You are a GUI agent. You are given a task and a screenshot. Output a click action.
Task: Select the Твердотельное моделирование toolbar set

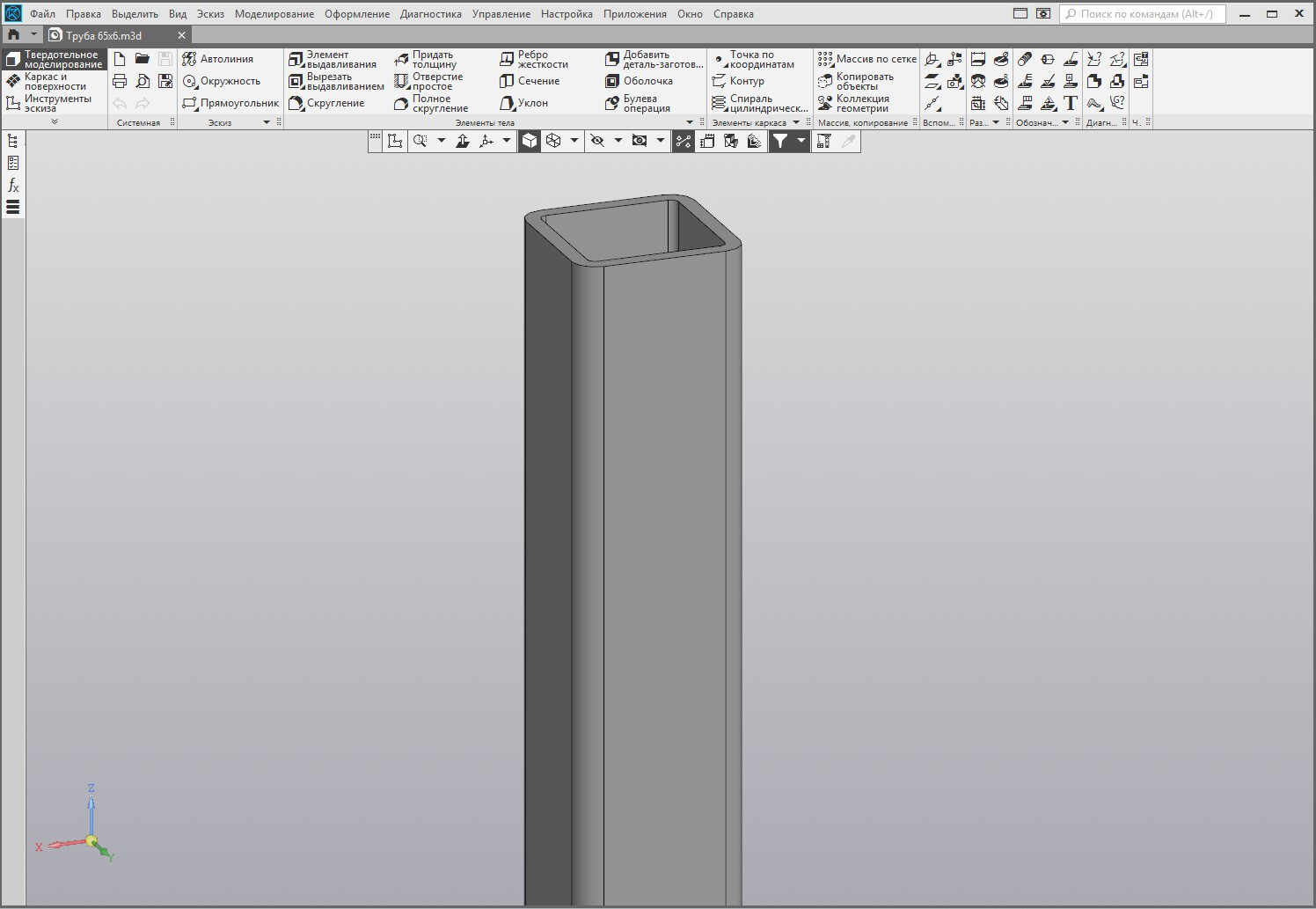point(55,59)
